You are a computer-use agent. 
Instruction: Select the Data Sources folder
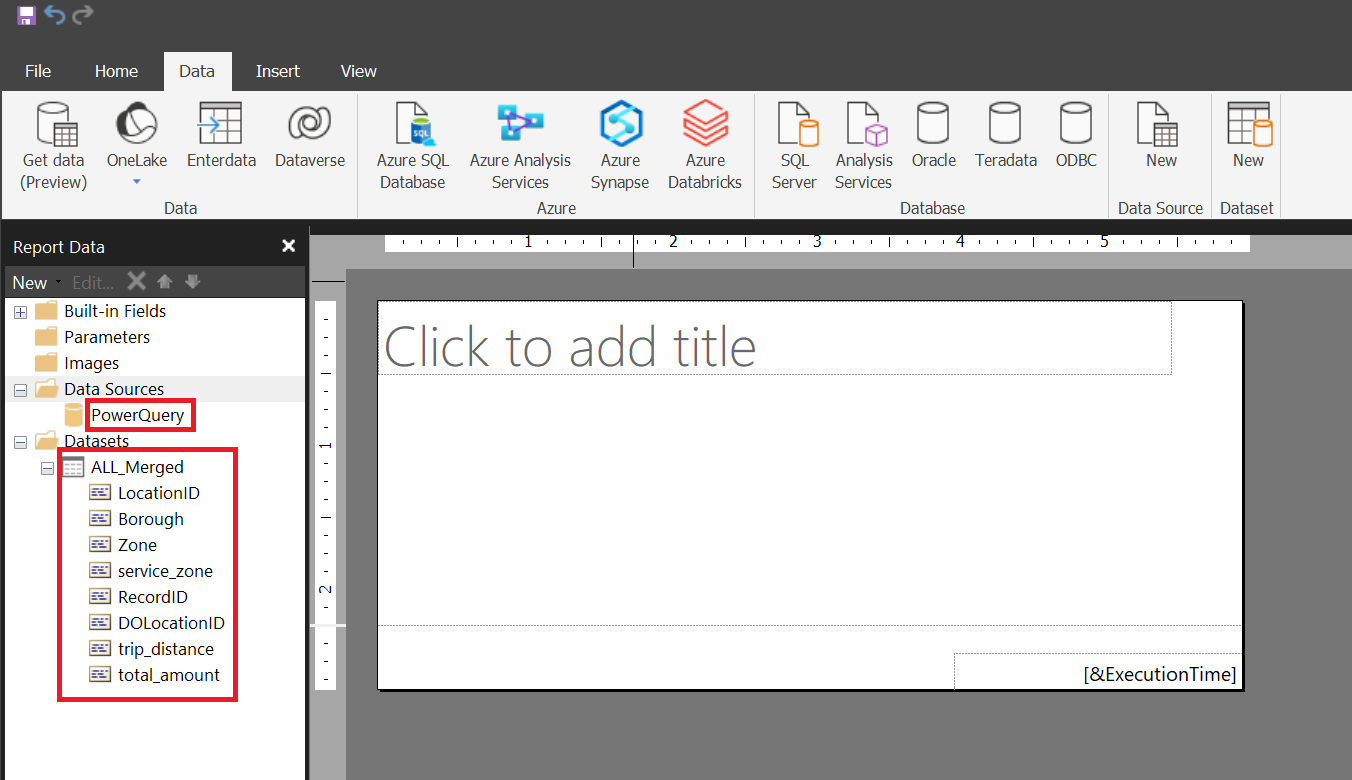tap(114, 389)
